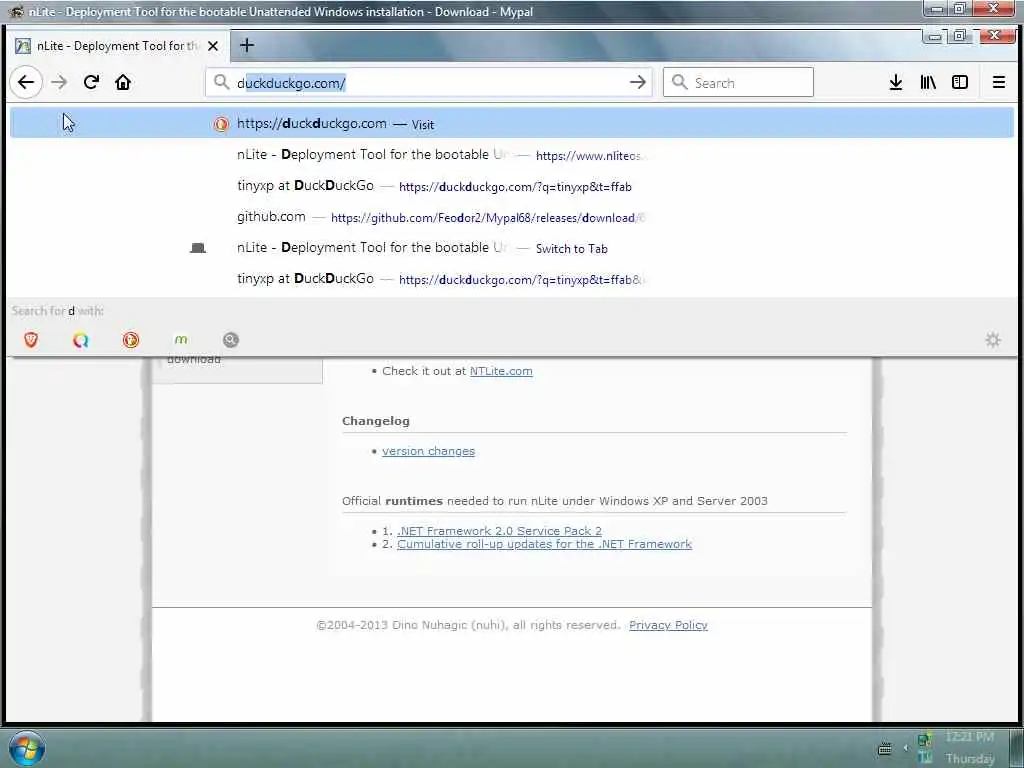
Task: Open search settings gear icon
Action: tap(993, 340)
